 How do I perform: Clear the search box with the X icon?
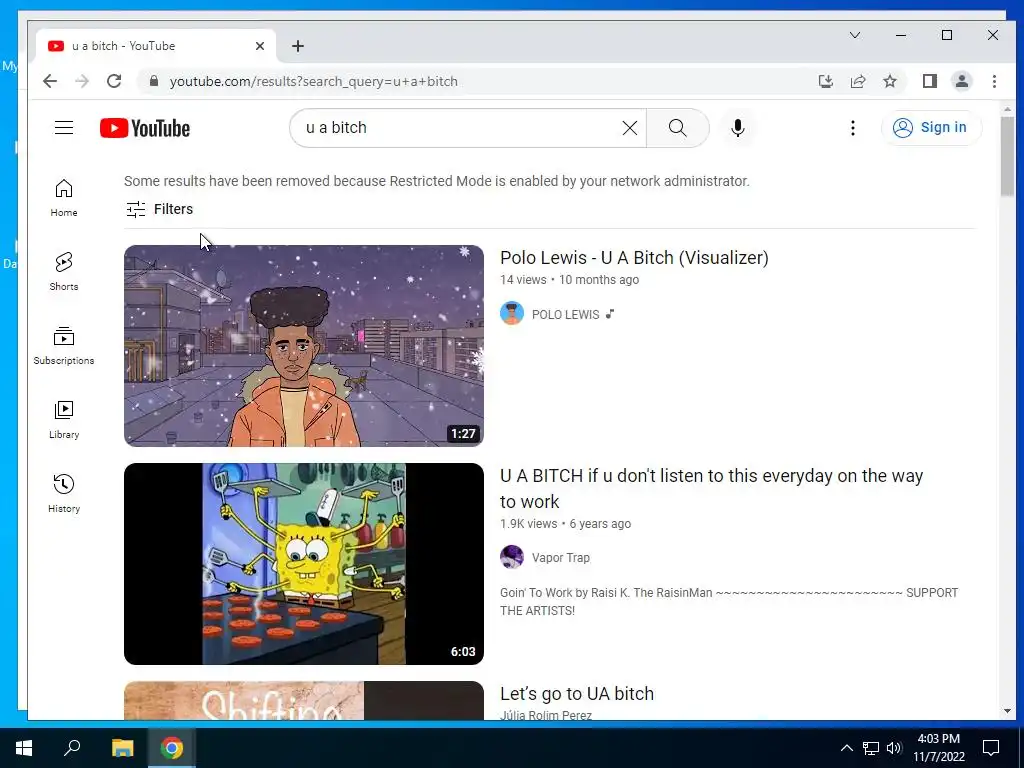630,128
